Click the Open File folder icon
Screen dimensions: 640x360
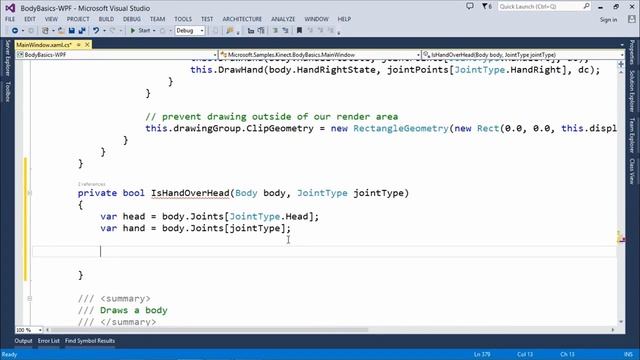(61, 31)
